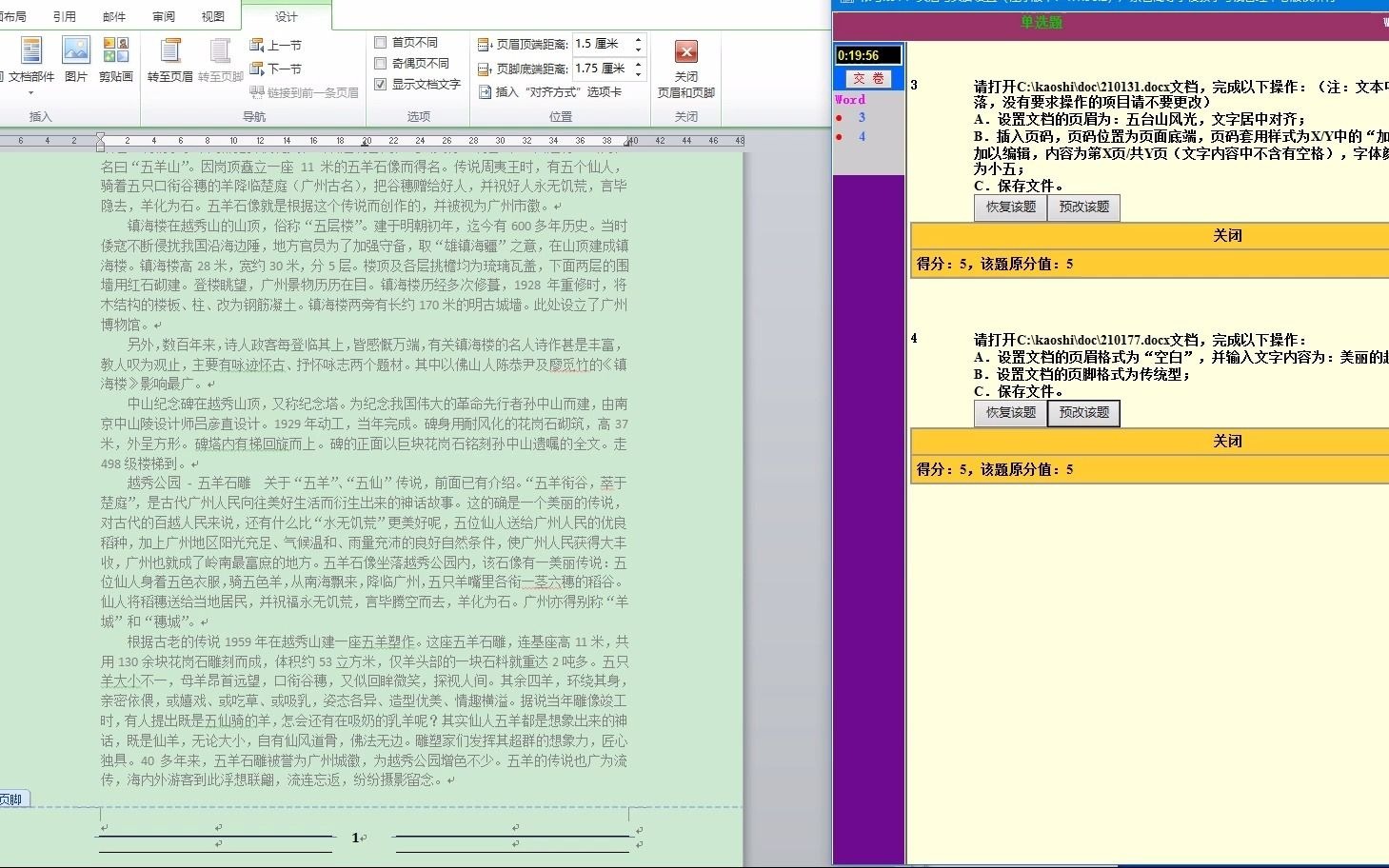Switch to the 审阅 ribbon tab
Image resolution: width=1389 pixels, height=868 pixels.
164,16
